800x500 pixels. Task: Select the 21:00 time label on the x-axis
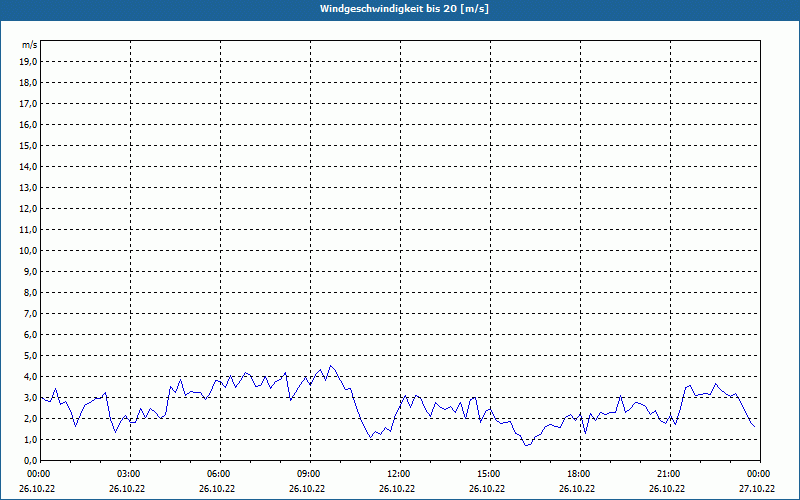668,474
